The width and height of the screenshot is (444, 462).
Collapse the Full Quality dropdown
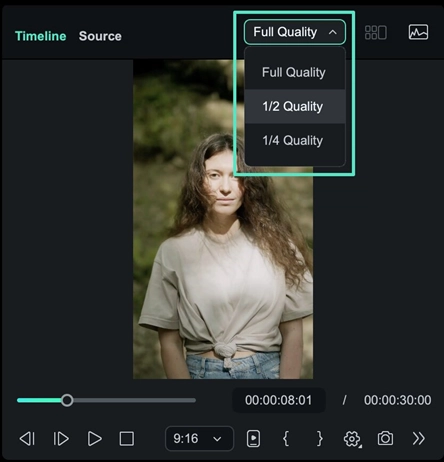click(295, 32)
